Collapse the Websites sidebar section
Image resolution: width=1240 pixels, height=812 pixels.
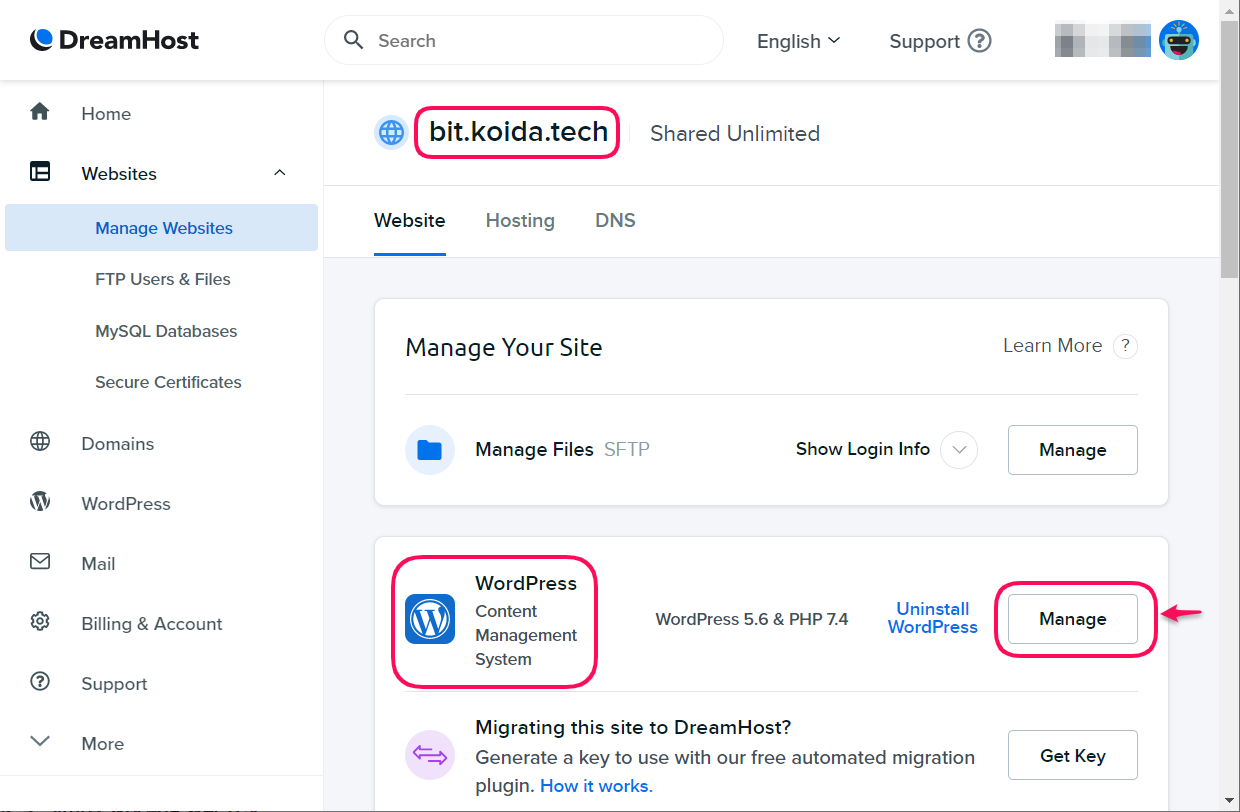tap(280, 173)
